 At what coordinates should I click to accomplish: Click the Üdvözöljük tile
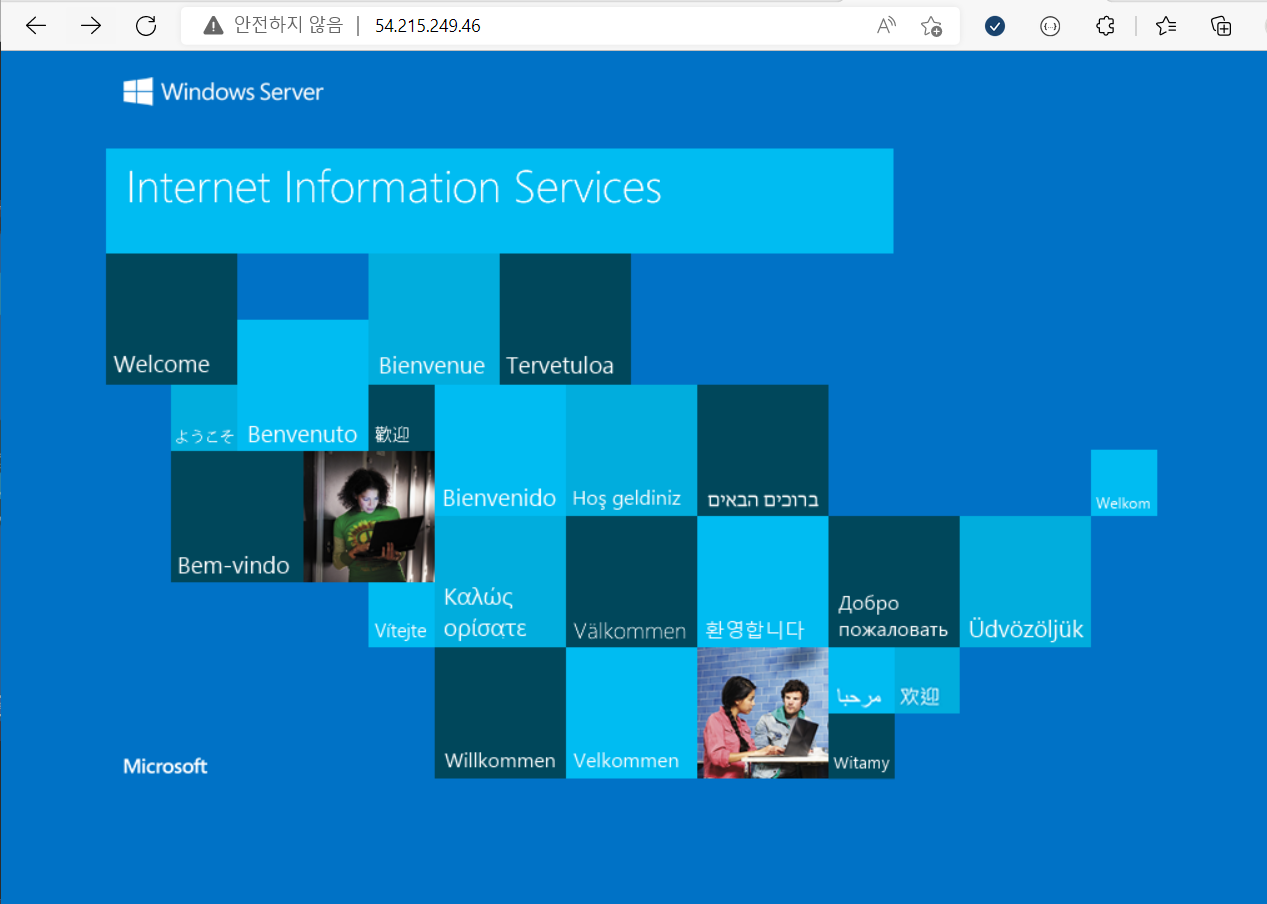[x=1025, y=581]
